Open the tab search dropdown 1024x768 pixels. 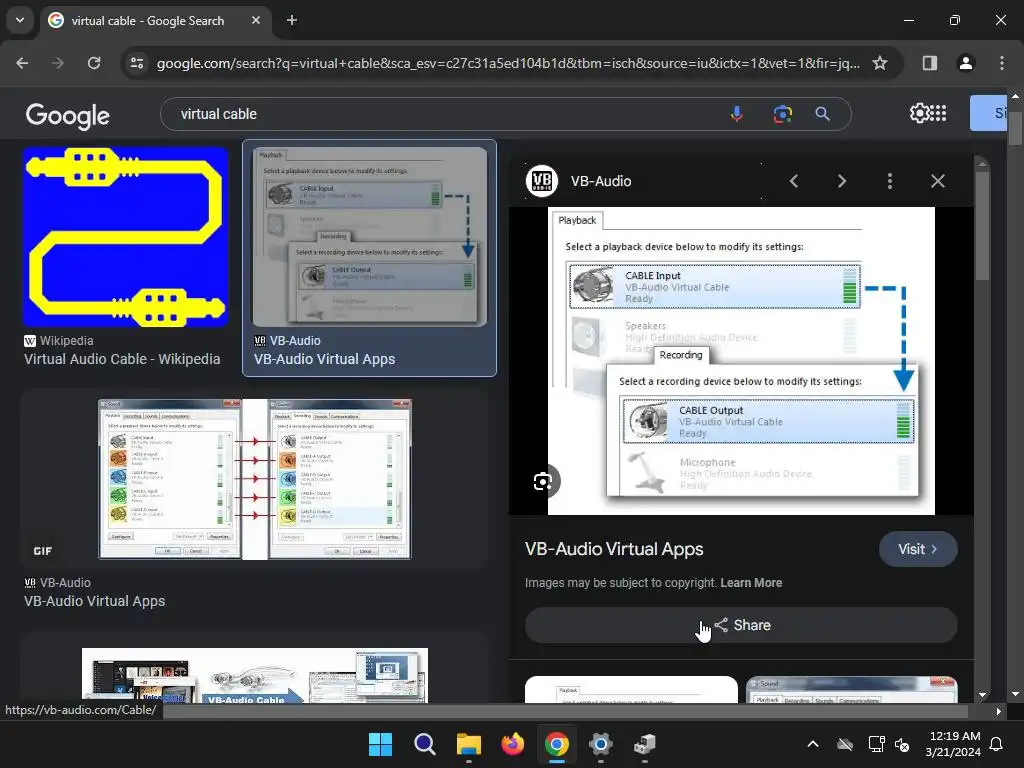coord(20,20)
